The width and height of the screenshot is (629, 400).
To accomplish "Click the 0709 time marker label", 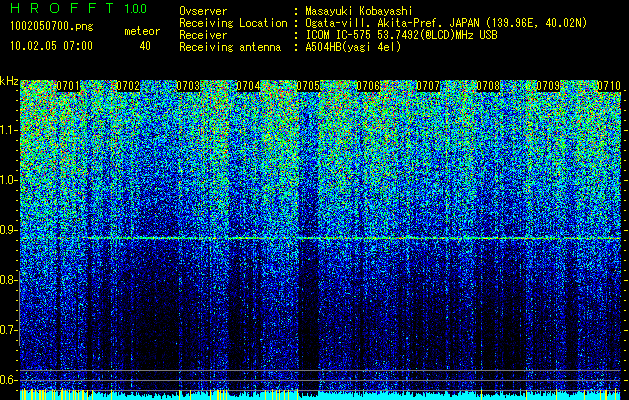I will (548, 86).
